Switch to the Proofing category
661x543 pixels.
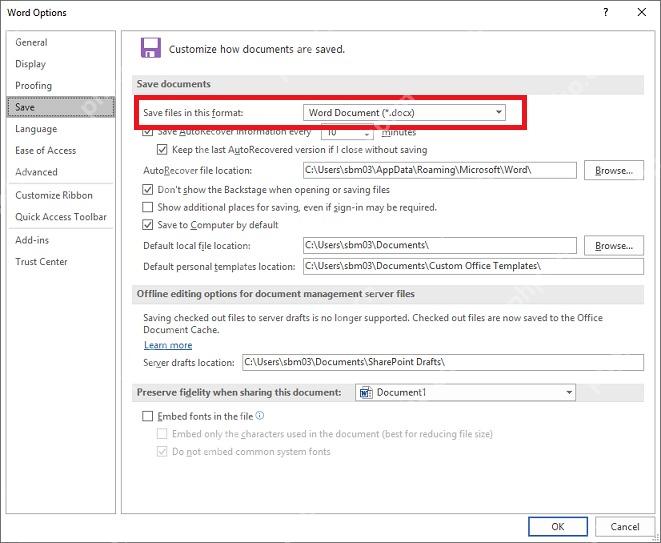(x=33, y=86)
